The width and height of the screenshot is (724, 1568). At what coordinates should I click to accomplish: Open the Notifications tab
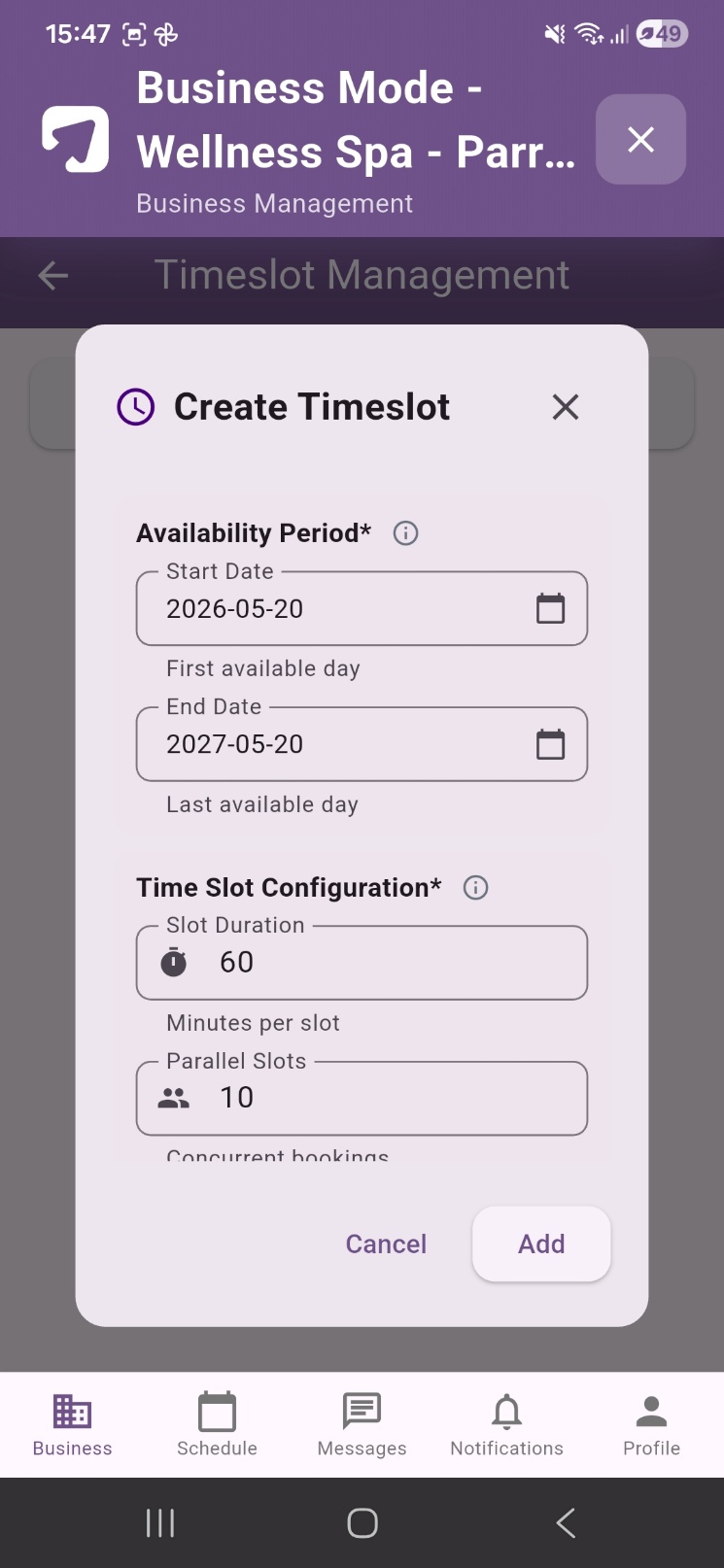click(506, 1424)
